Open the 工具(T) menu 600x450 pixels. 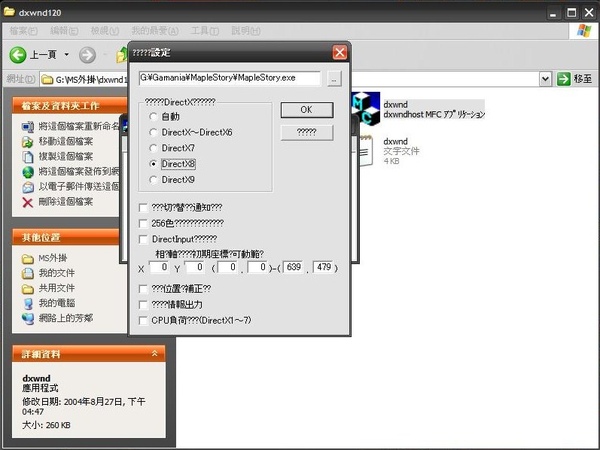(205, 31)
